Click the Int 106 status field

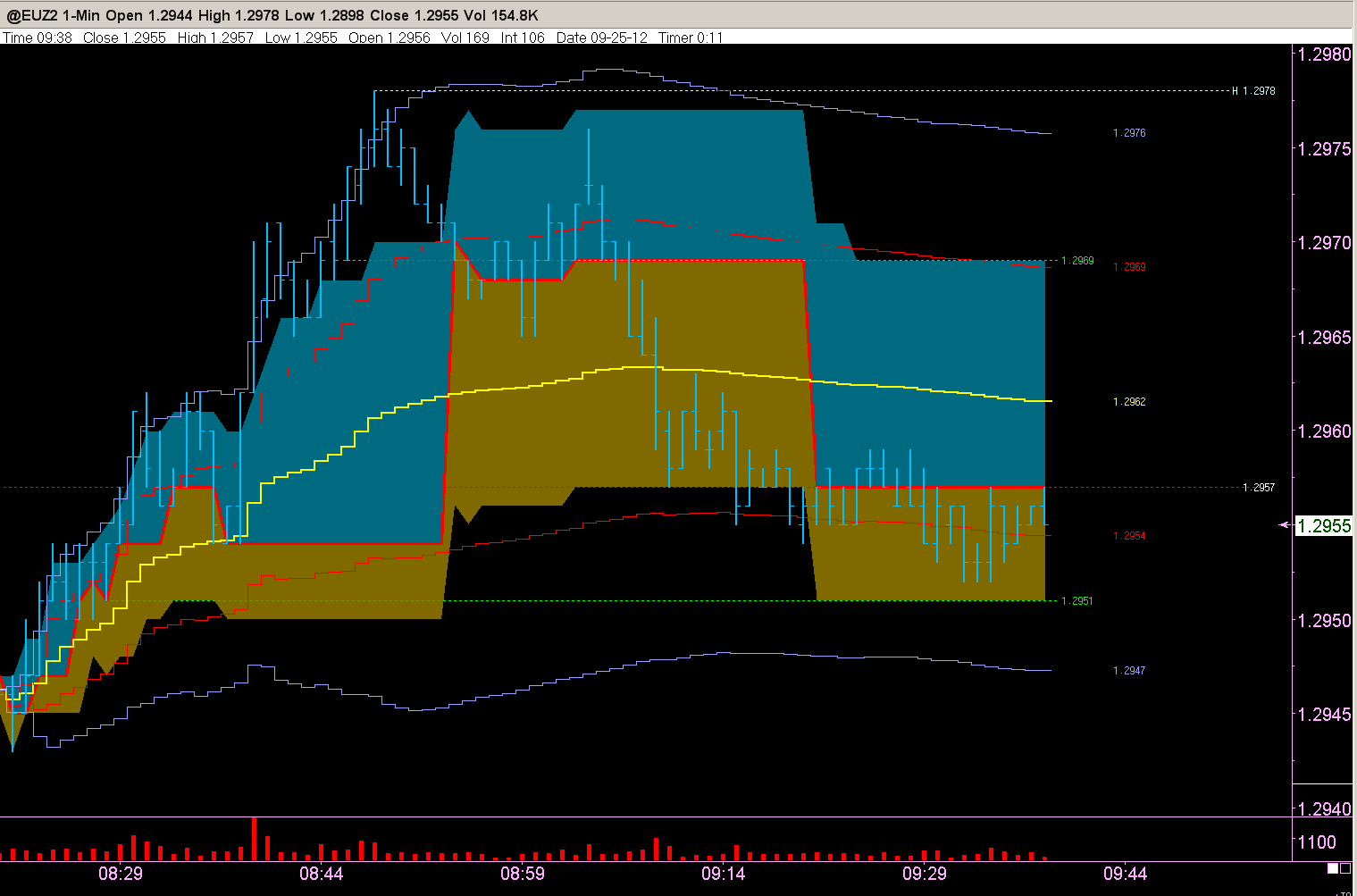pyautogui.click(x=523, y=38)
